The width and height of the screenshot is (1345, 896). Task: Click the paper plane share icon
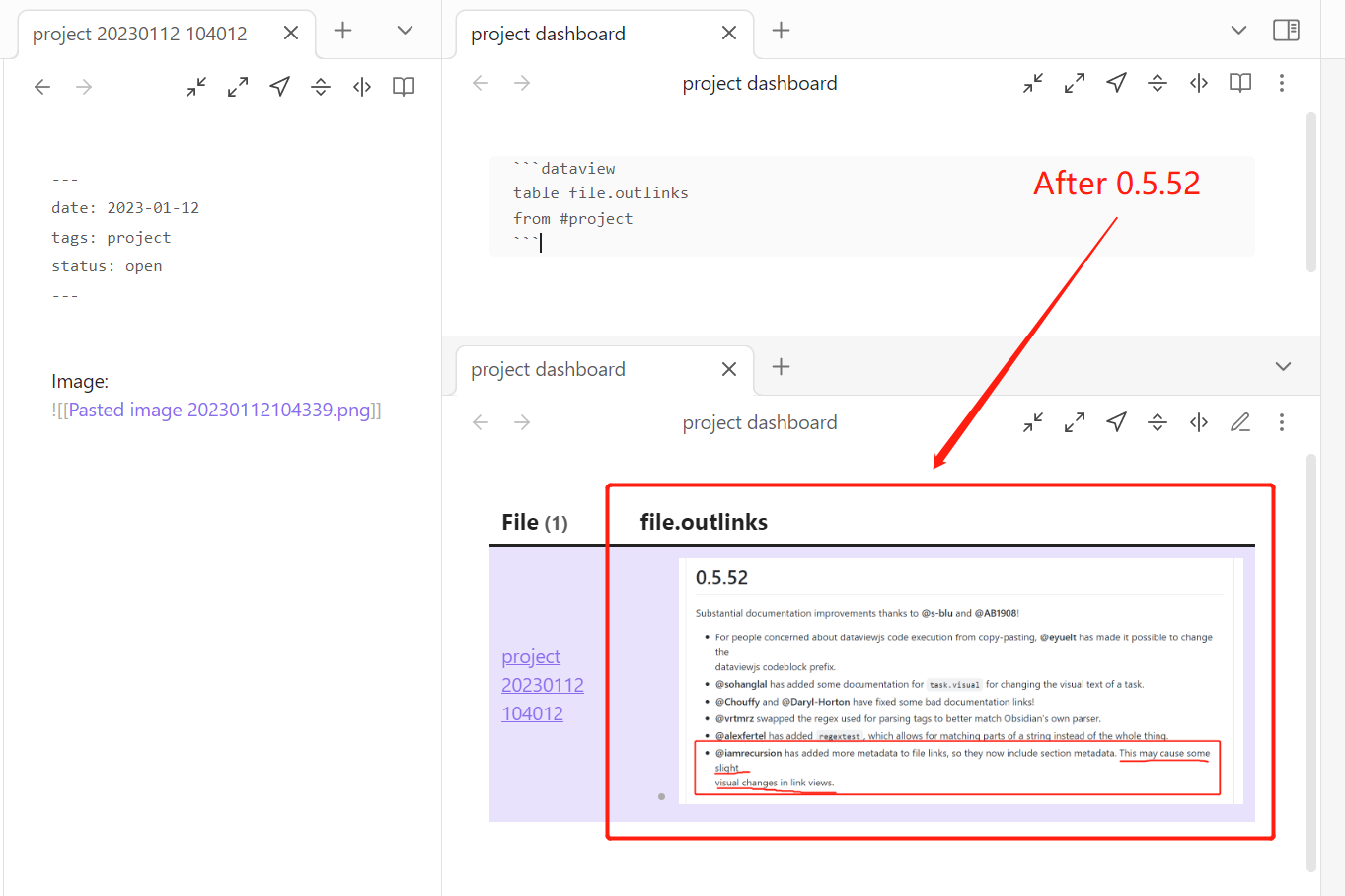[x=1116, y=83]
